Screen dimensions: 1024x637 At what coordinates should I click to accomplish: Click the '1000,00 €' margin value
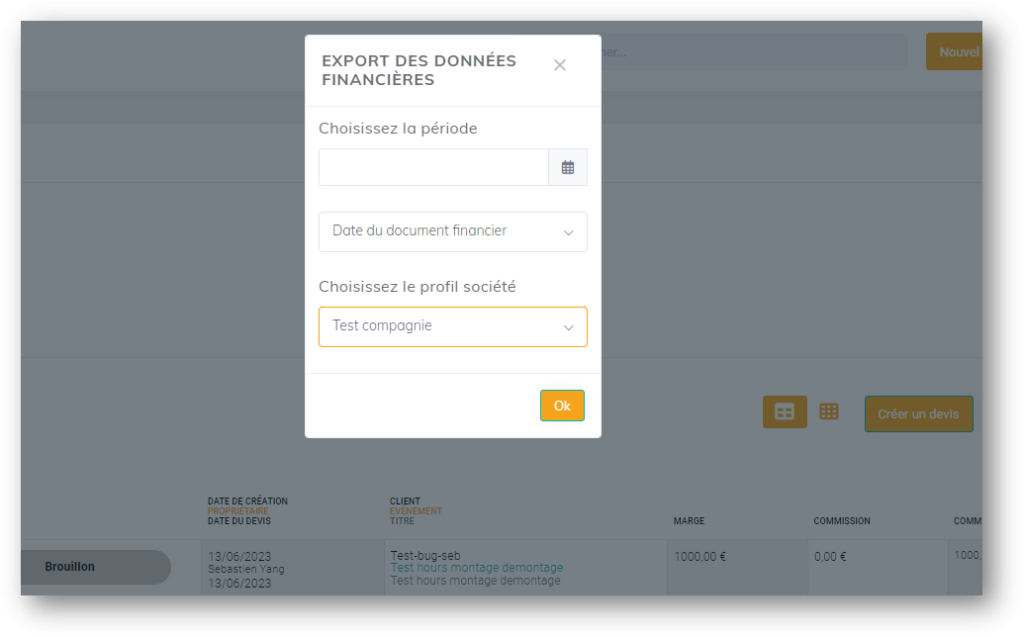click(x=700, y=557)
